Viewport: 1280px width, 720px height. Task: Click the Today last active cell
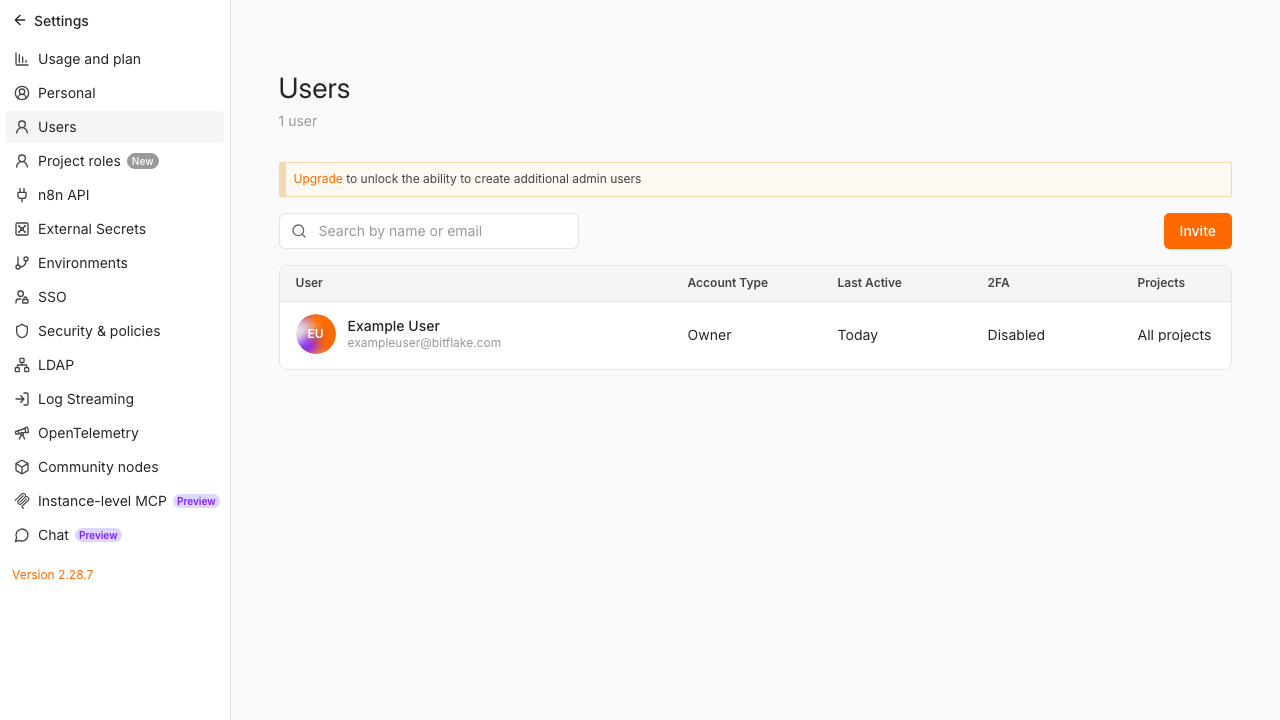tap(857, 335)
